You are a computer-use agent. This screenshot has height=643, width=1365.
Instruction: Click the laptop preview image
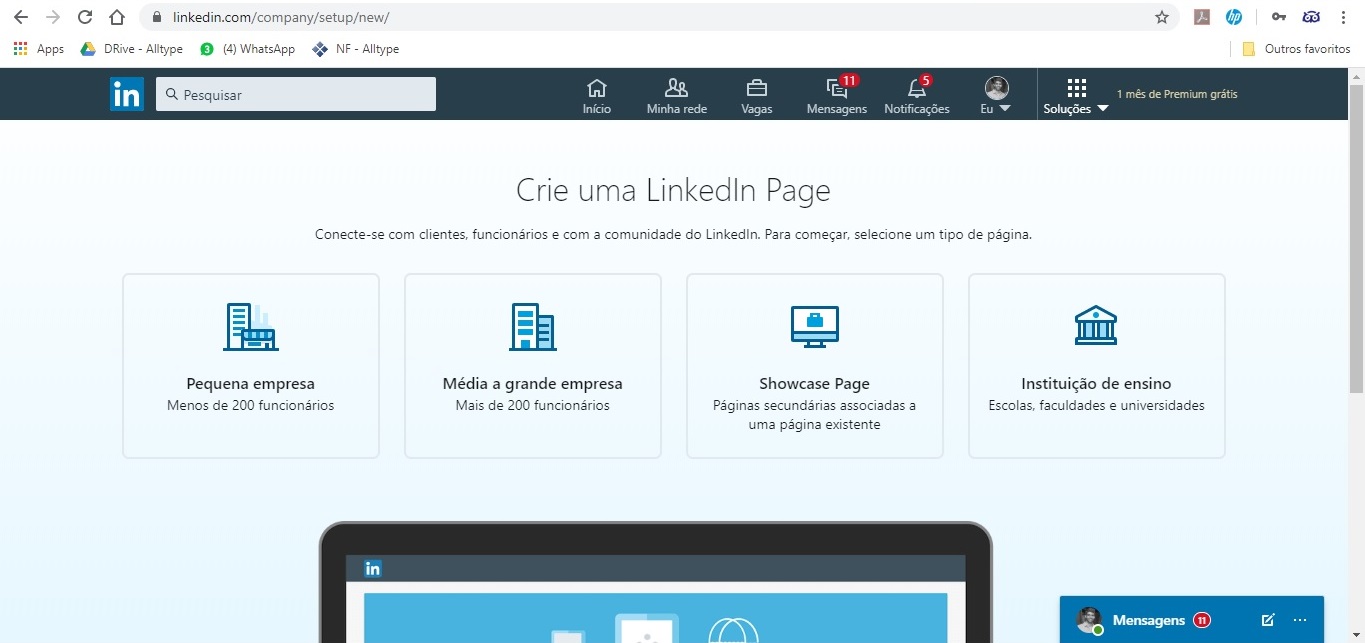pyautogui.click(x=656, y=582)
